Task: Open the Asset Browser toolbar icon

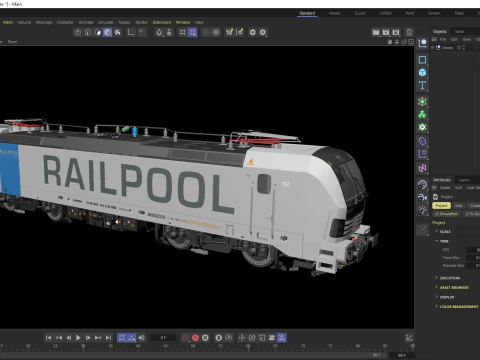Action: pos(409,32)
